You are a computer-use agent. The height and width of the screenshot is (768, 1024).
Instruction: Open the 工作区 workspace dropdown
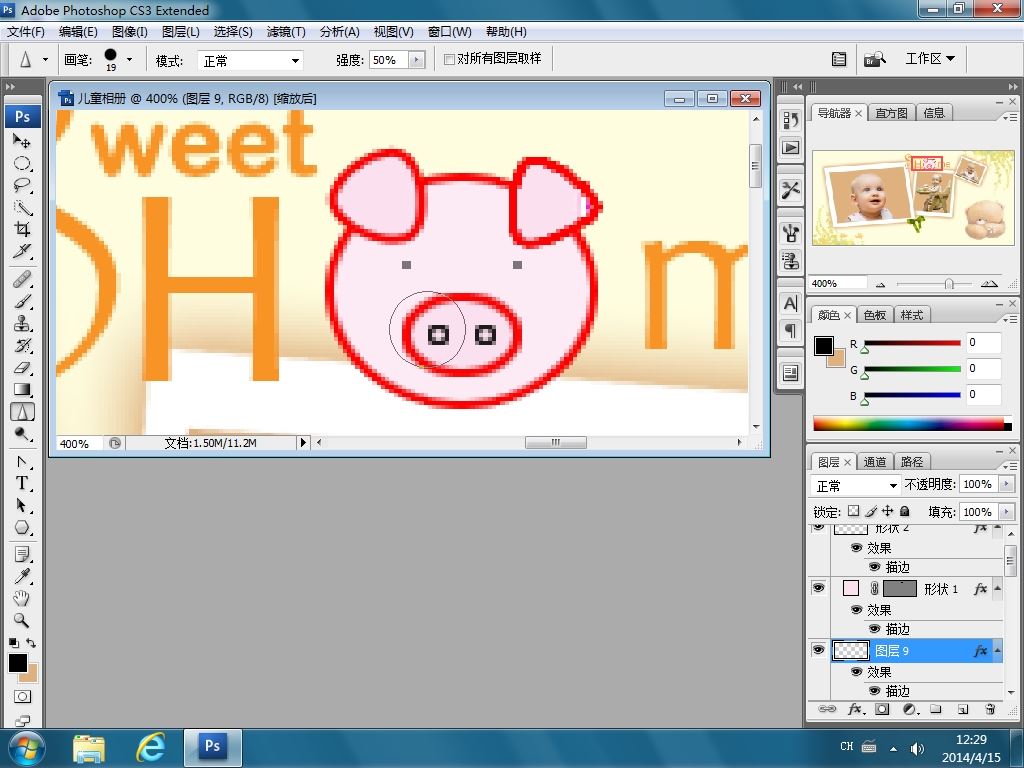tap(930, 59)
